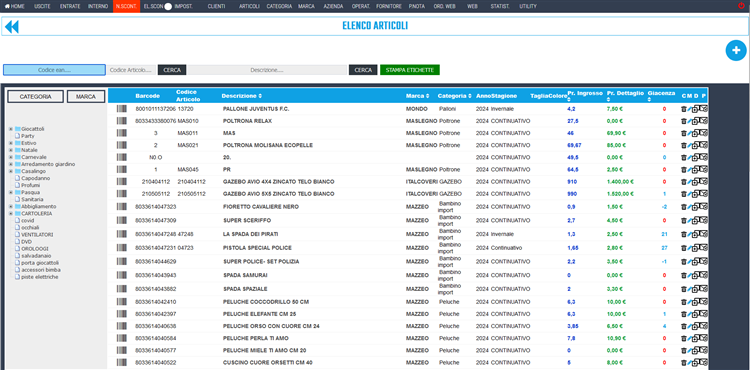
Task: Open barcode for PALLONE JUVENTUS F.C.
Action: 121,109
